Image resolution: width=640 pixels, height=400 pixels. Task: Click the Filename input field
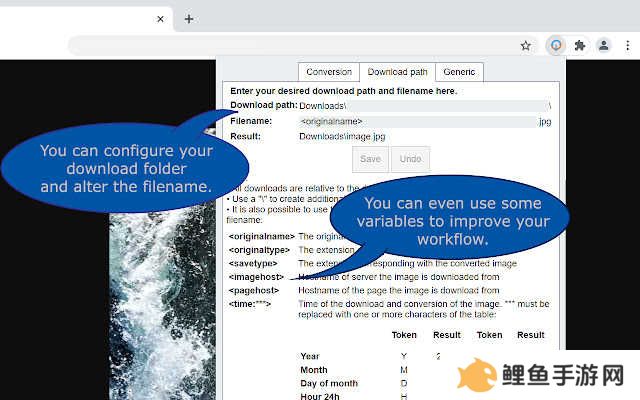point(417,122)
